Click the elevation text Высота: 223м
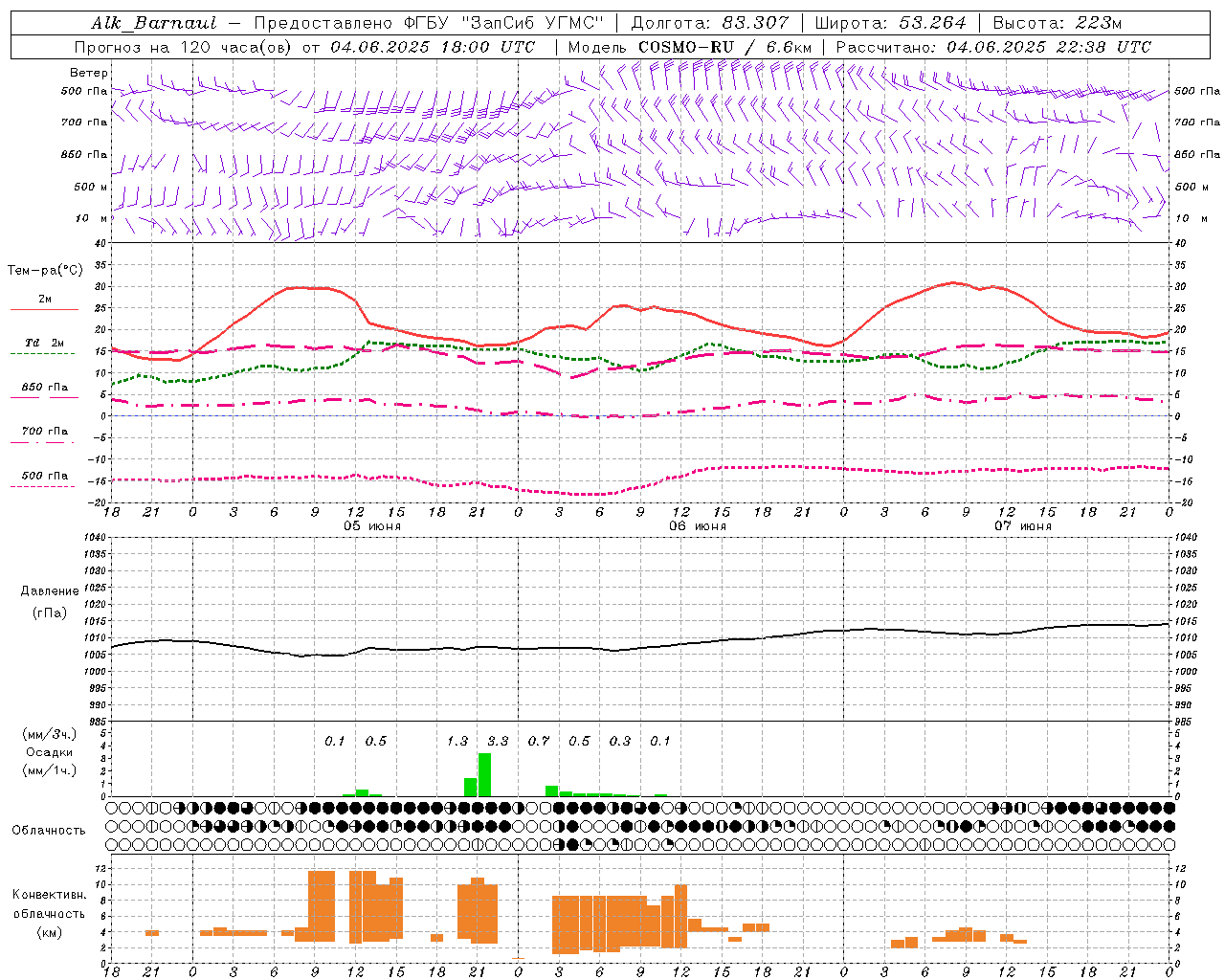This screenshot has width=1225, height=980. pyautogui.click(x=1058, y=23)
